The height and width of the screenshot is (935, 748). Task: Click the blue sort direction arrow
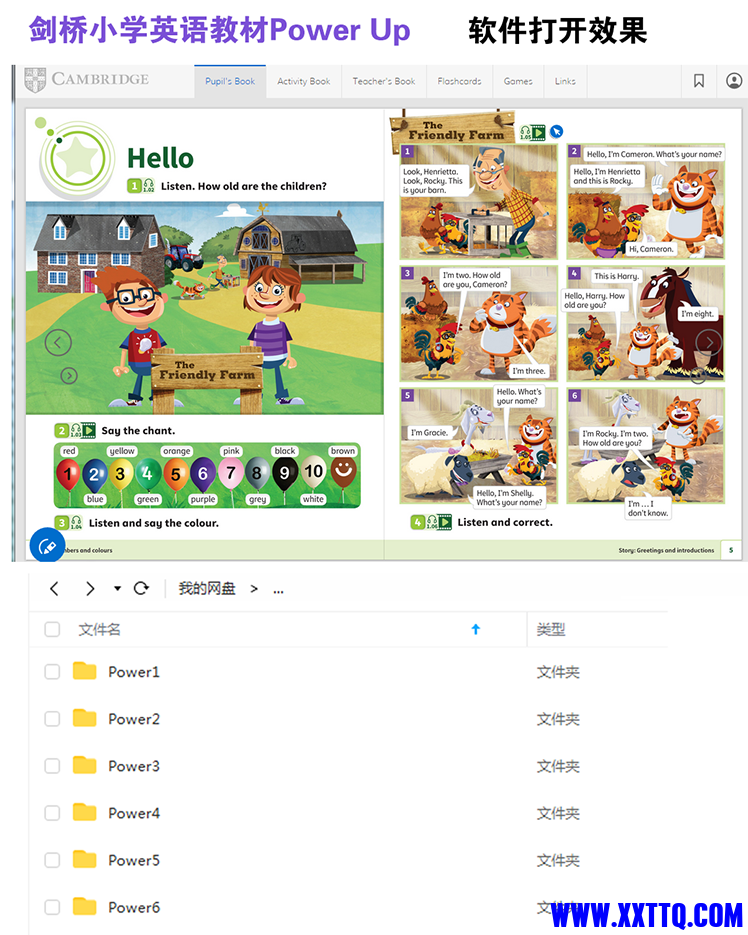click(x=475, y=629)
